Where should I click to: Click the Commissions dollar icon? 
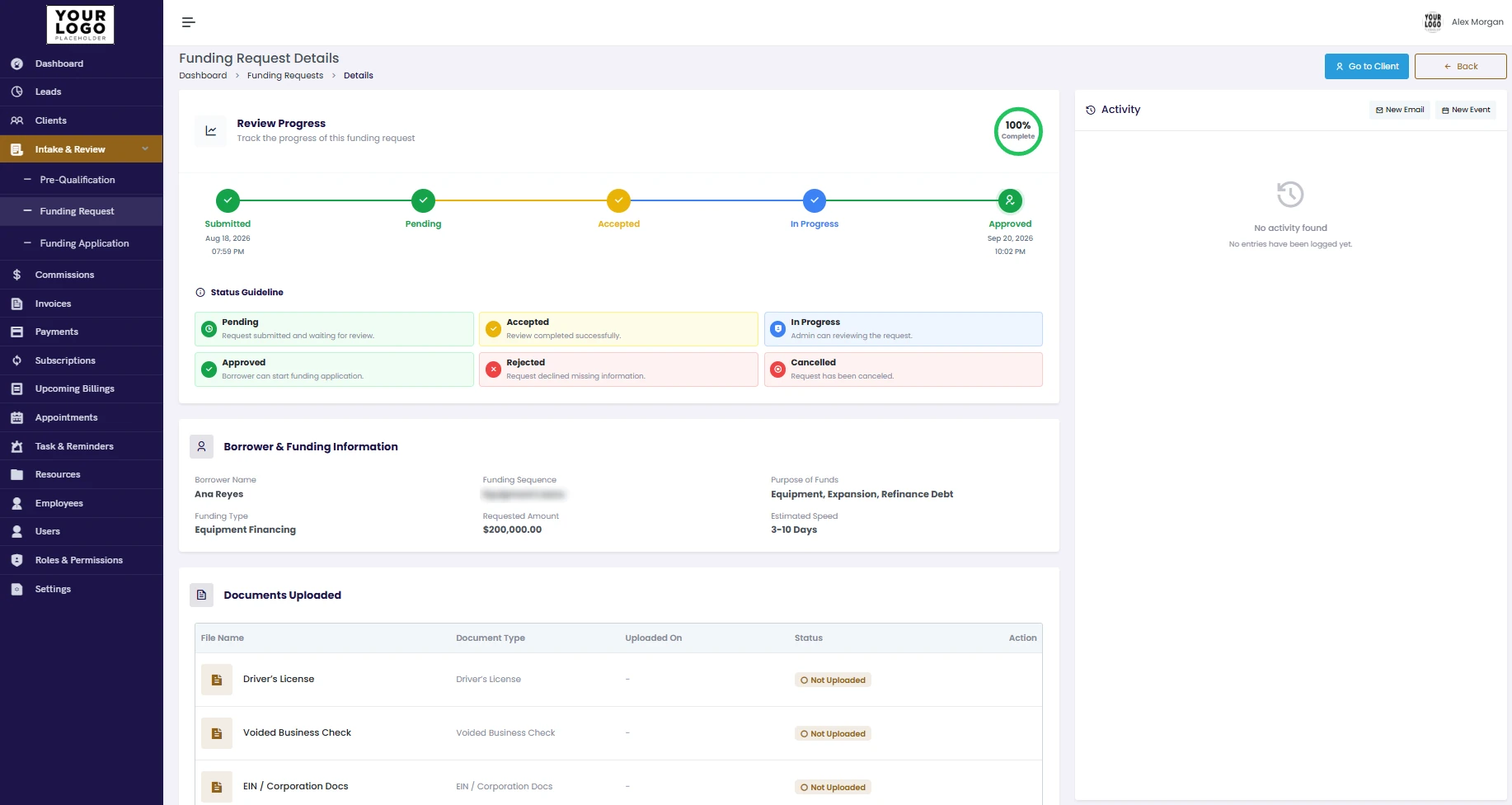[x=16, y=275]
